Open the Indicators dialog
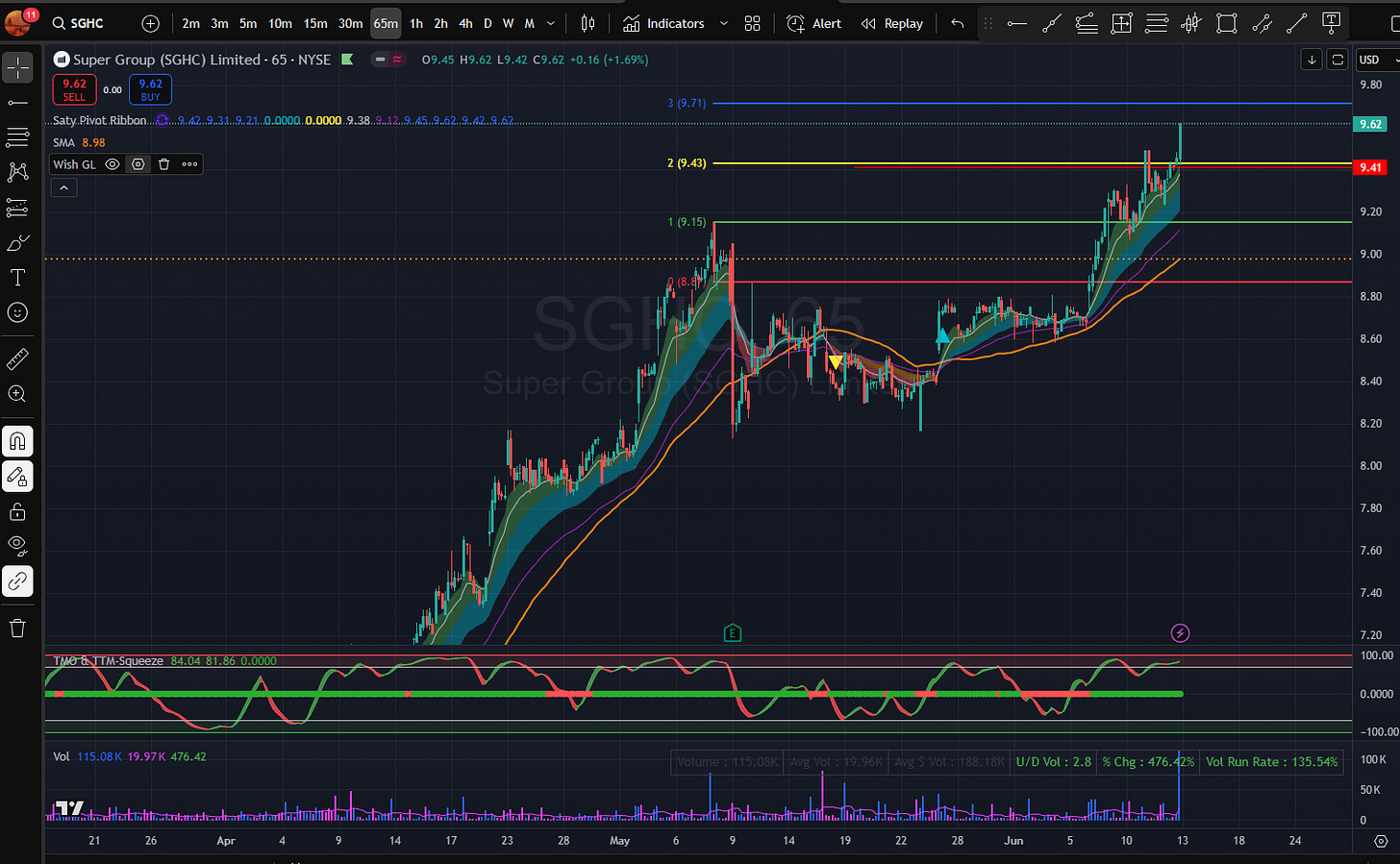The width and height of the screenshot is (1400, 864). (x=663, y=23)
